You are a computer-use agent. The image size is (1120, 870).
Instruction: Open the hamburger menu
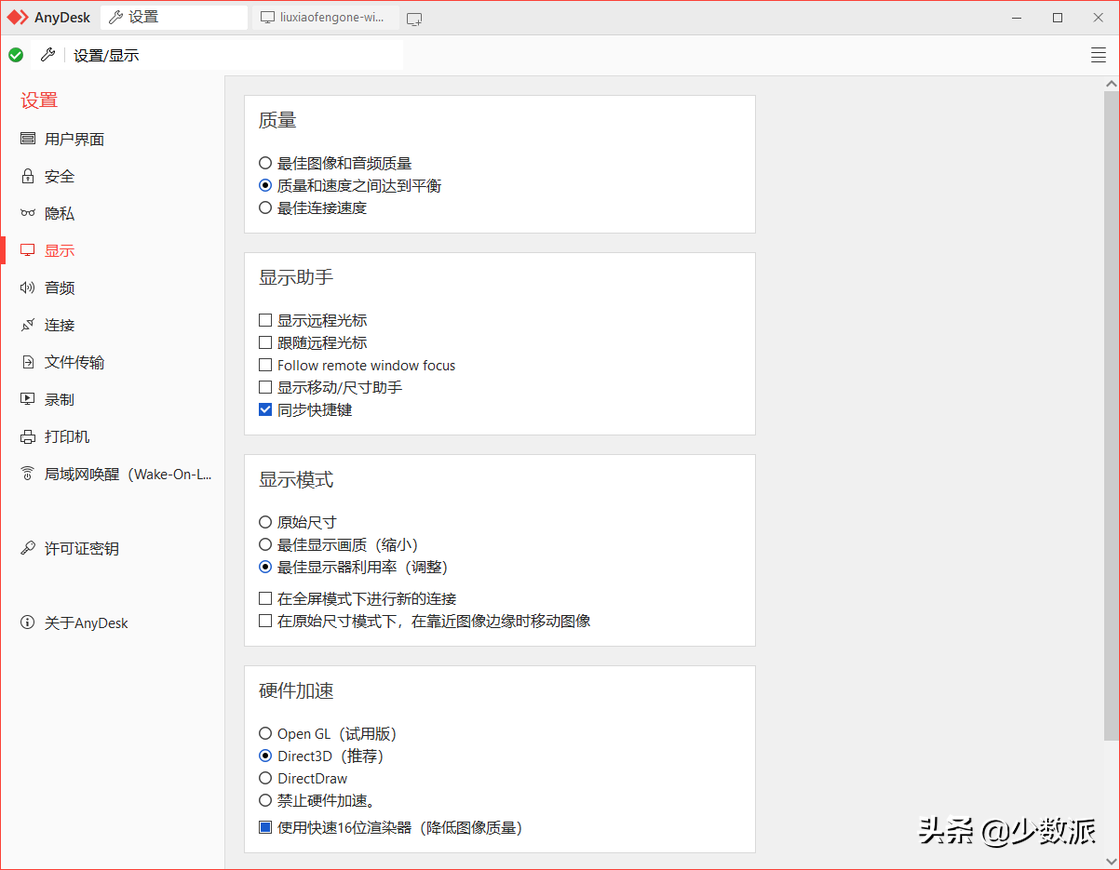coord(1098,54)
